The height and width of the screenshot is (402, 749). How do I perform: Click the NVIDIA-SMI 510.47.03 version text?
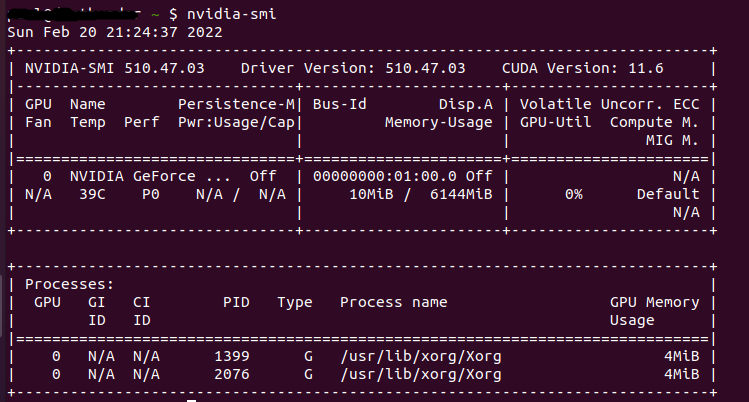115,68
